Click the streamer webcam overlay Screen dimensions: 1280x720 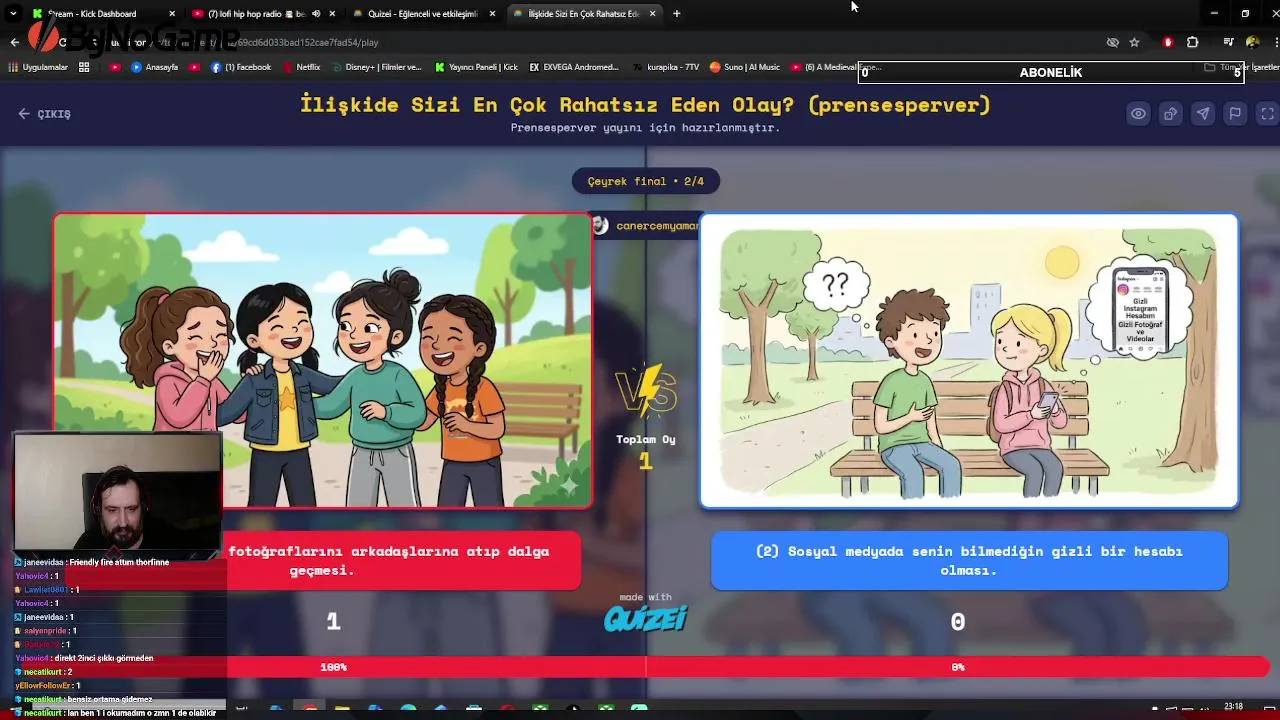[118, 494]
